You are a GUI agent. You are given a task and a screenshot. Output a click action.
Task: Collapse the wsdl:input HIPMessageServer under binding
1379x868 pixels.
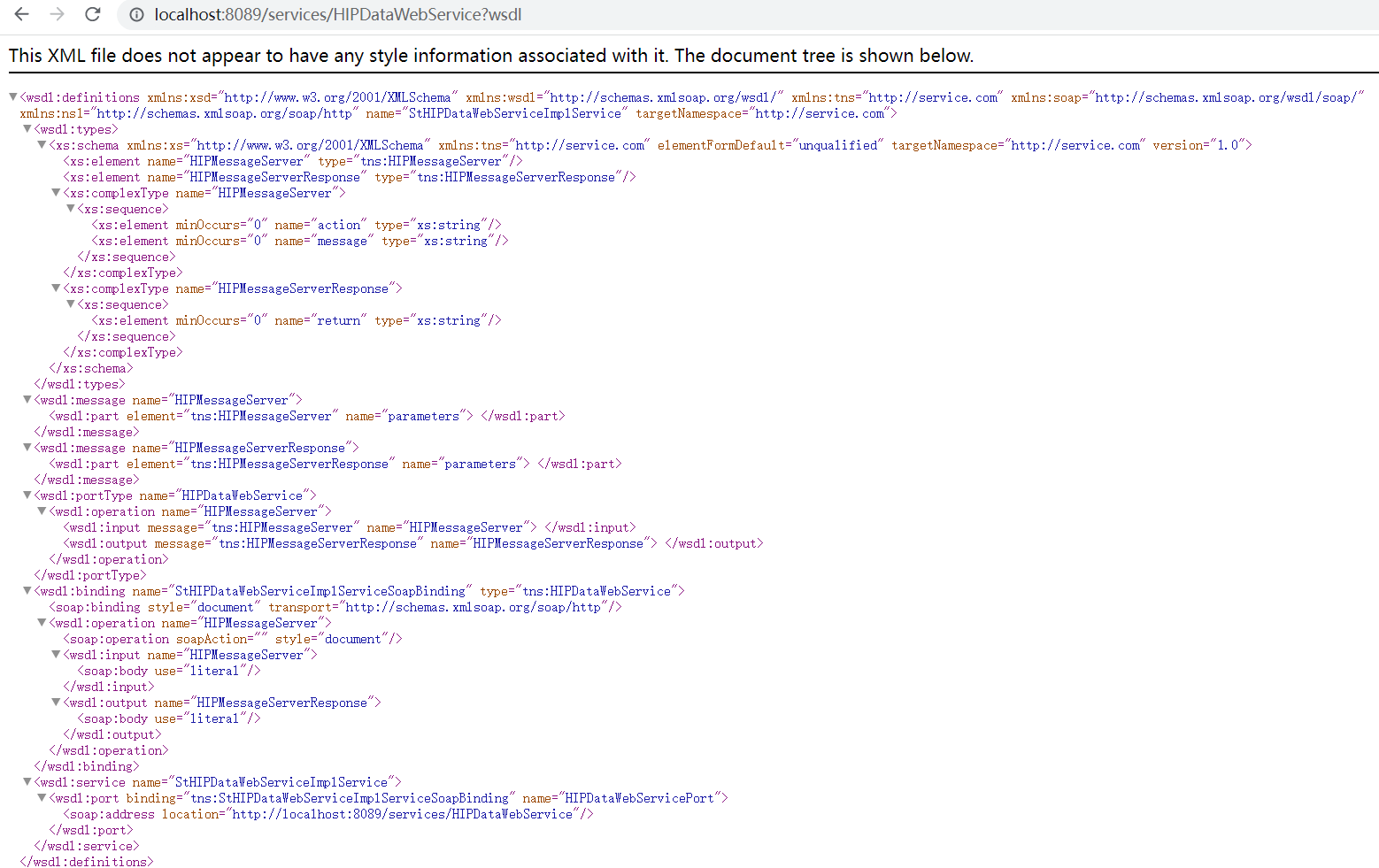click(55, 654)
